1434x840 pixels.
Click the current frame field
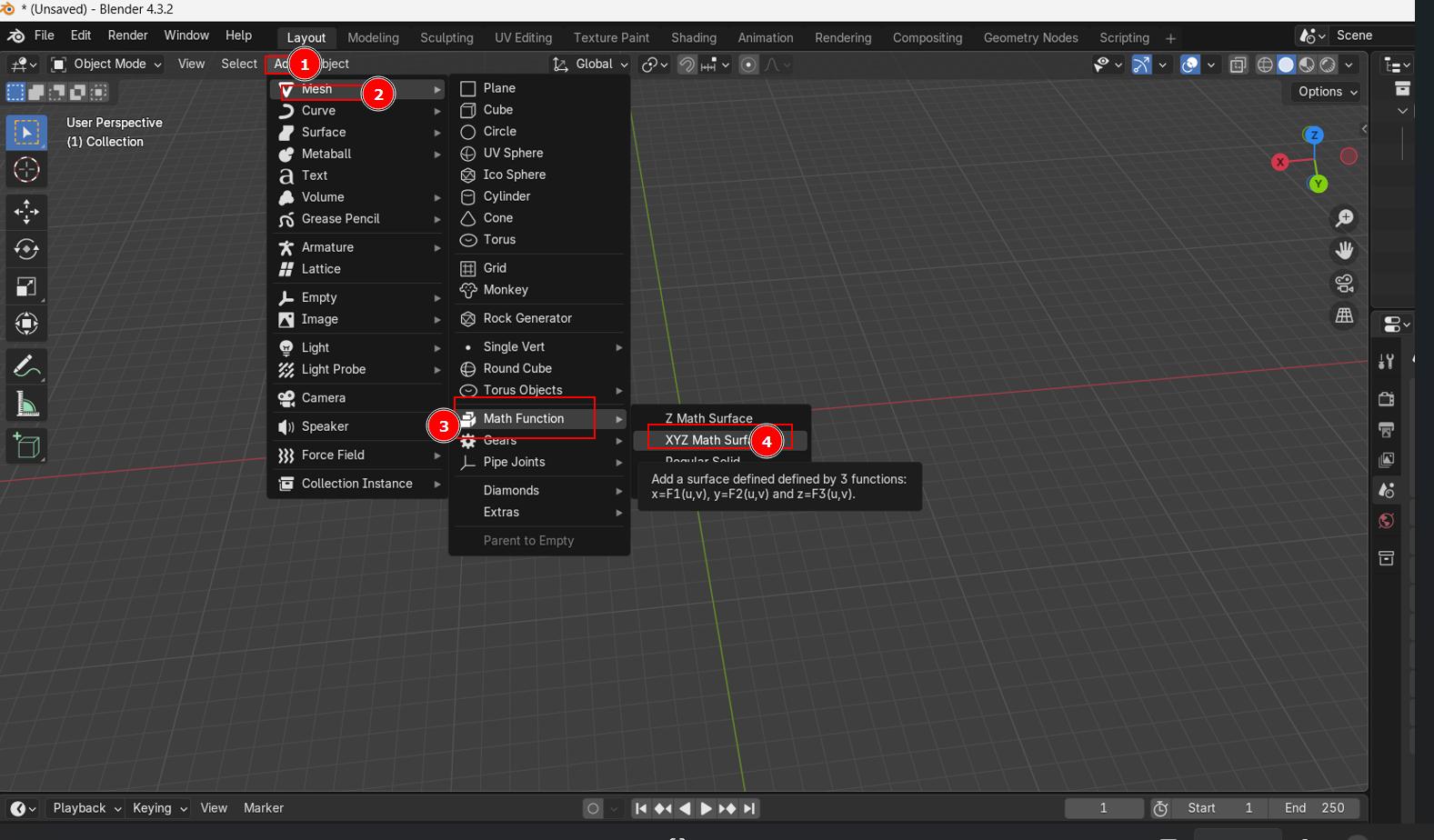[1104, 808]
